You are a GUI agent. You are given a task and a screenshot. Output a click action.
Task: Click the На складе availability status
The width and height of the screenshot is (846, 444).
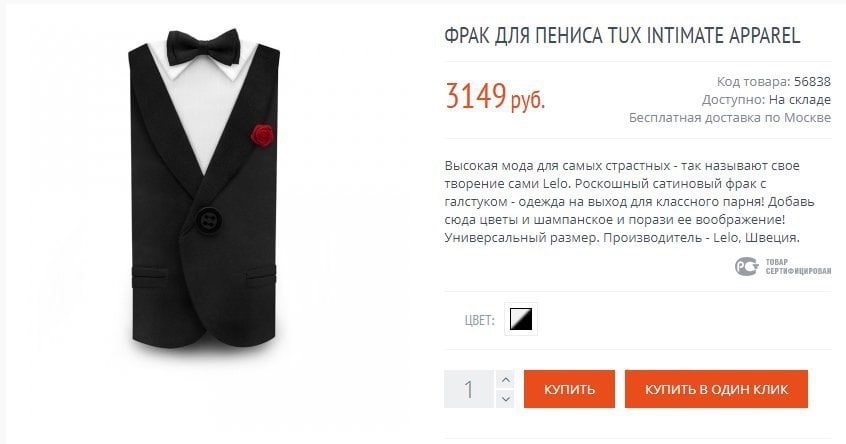coord(800,100)
